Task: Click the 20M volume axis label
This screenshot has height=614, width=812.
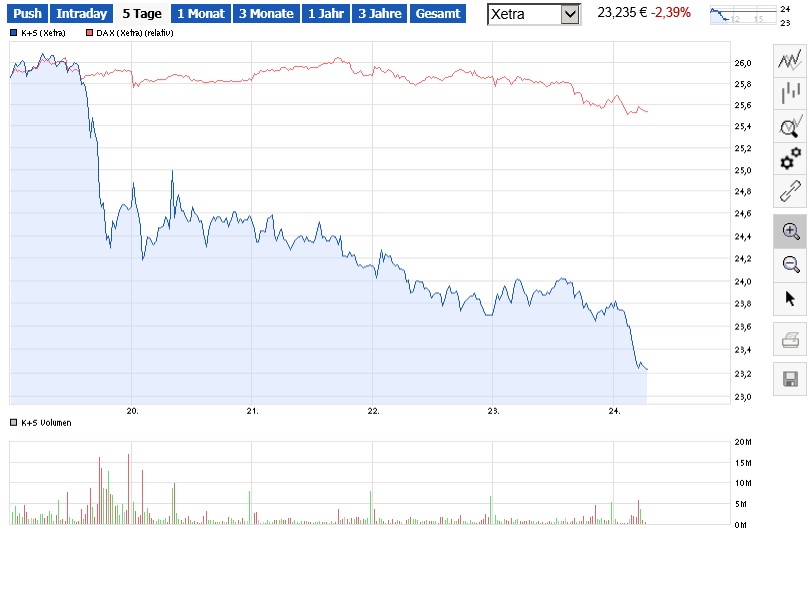Action: 743,442
